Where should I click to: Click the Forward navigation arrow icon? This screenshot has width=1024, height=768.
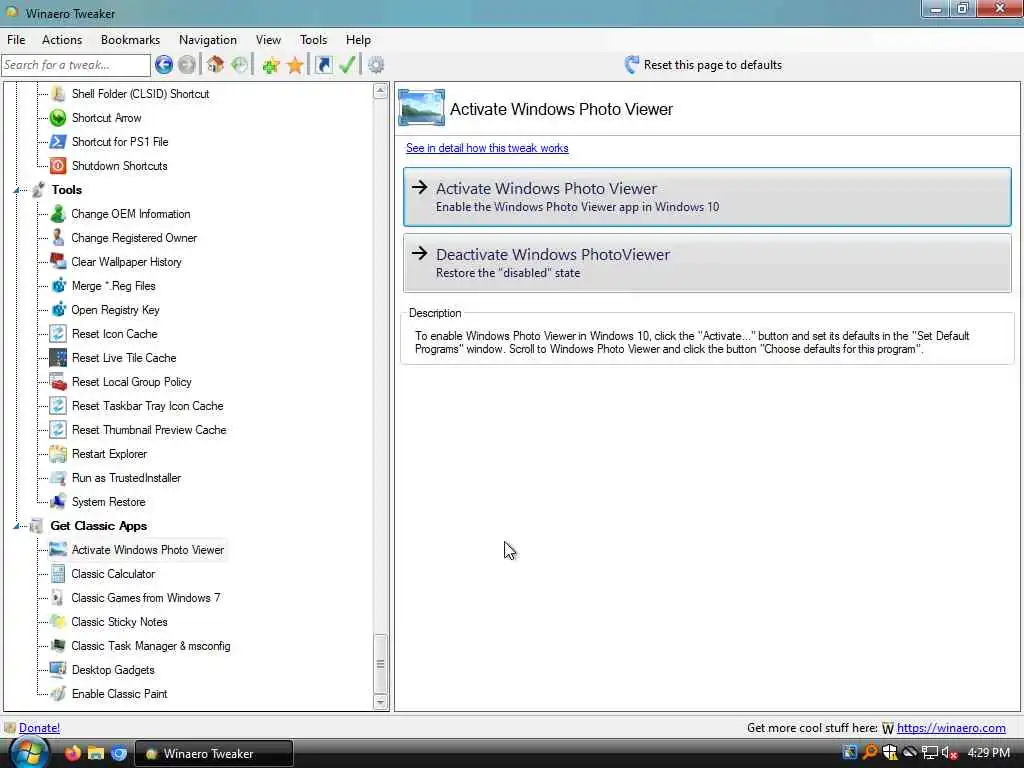tap(187, 65)
